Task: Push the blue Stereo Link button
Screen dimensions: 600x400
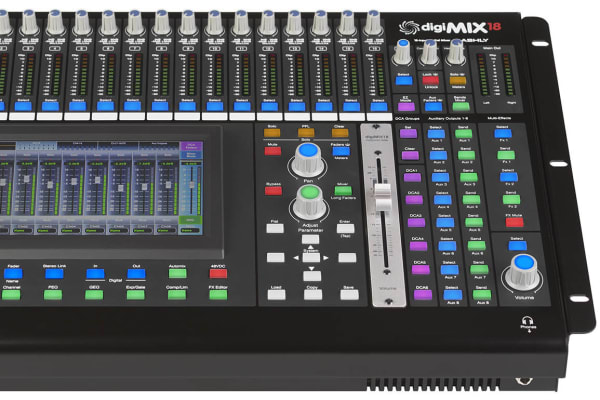Action: point(54,273)
